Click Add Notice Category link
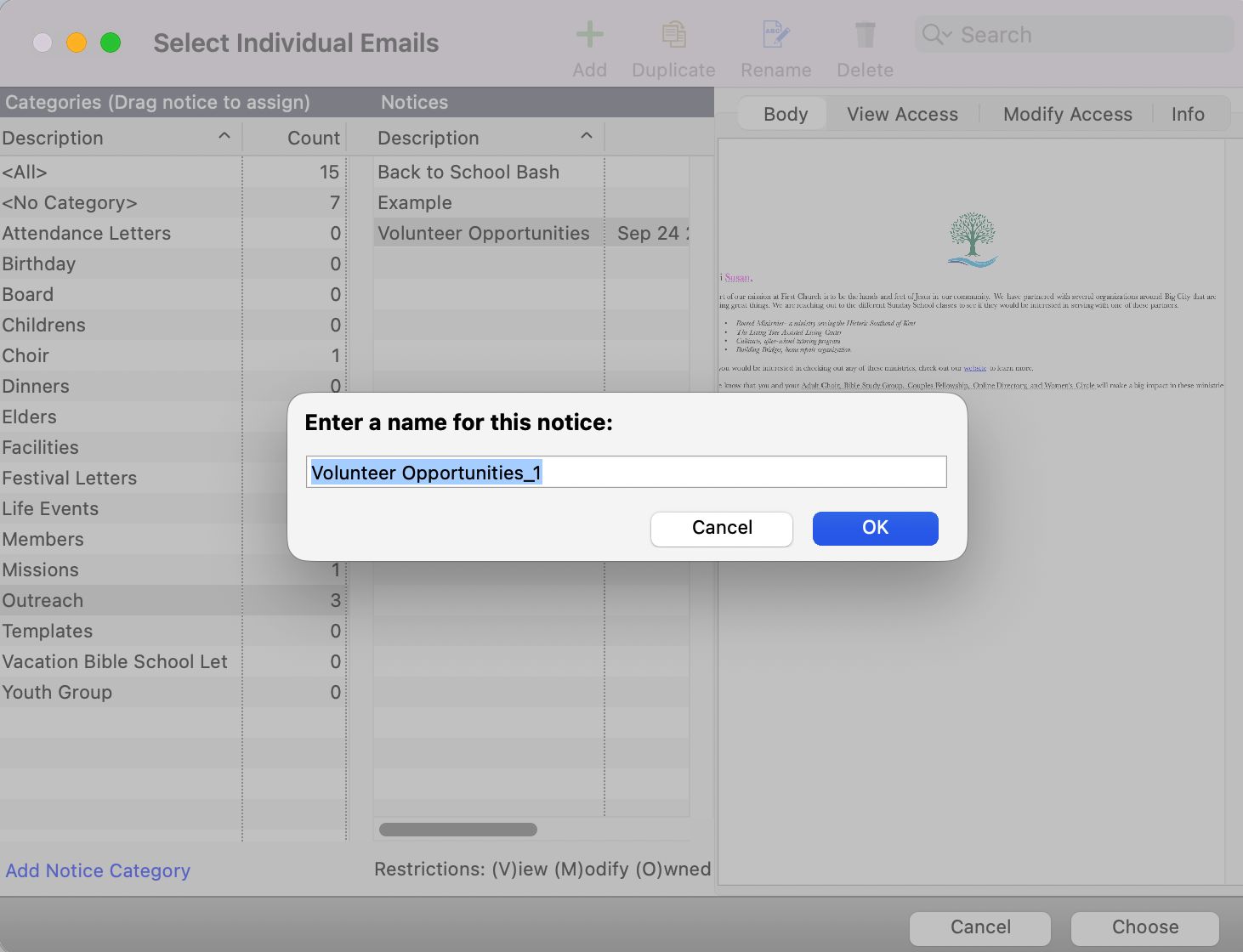Viewport: 1243px width, 952px height. click(98, 870)
